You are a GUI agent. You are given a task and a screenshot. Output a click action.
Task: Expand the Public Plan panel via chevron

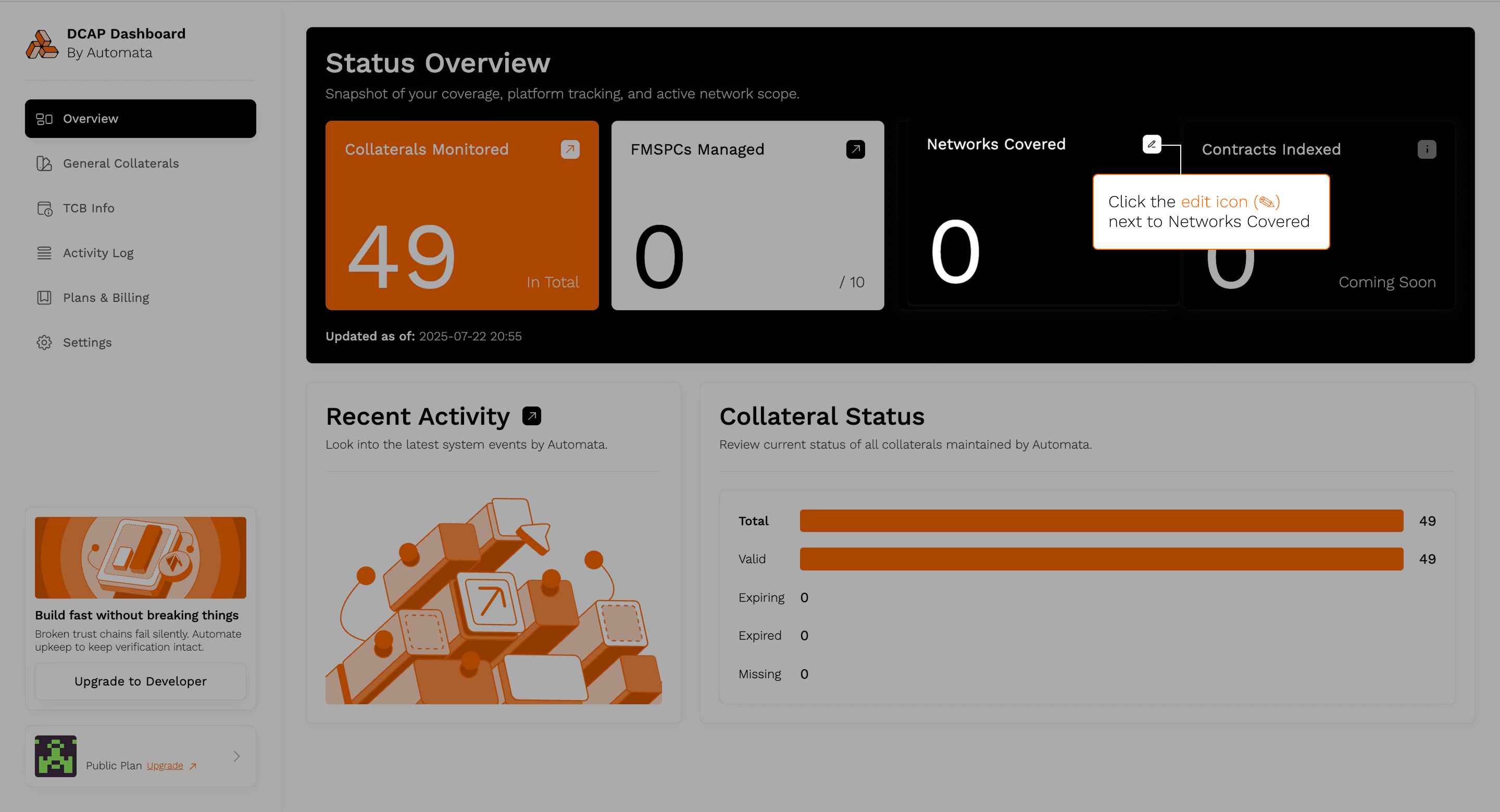click(x=236, y=756)
